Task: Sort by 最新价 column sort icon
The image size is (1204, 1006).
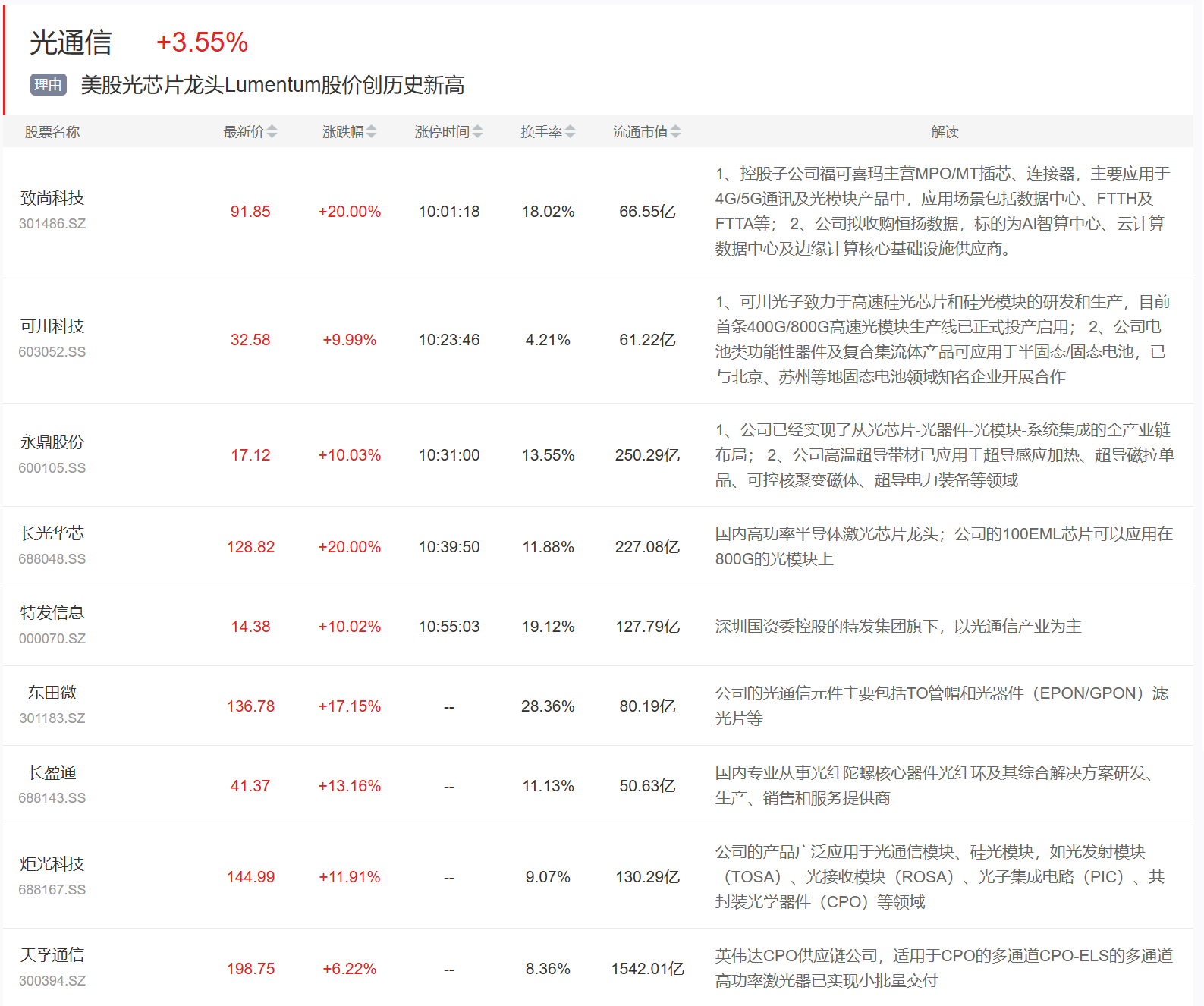Action: [x=272, y=132]
